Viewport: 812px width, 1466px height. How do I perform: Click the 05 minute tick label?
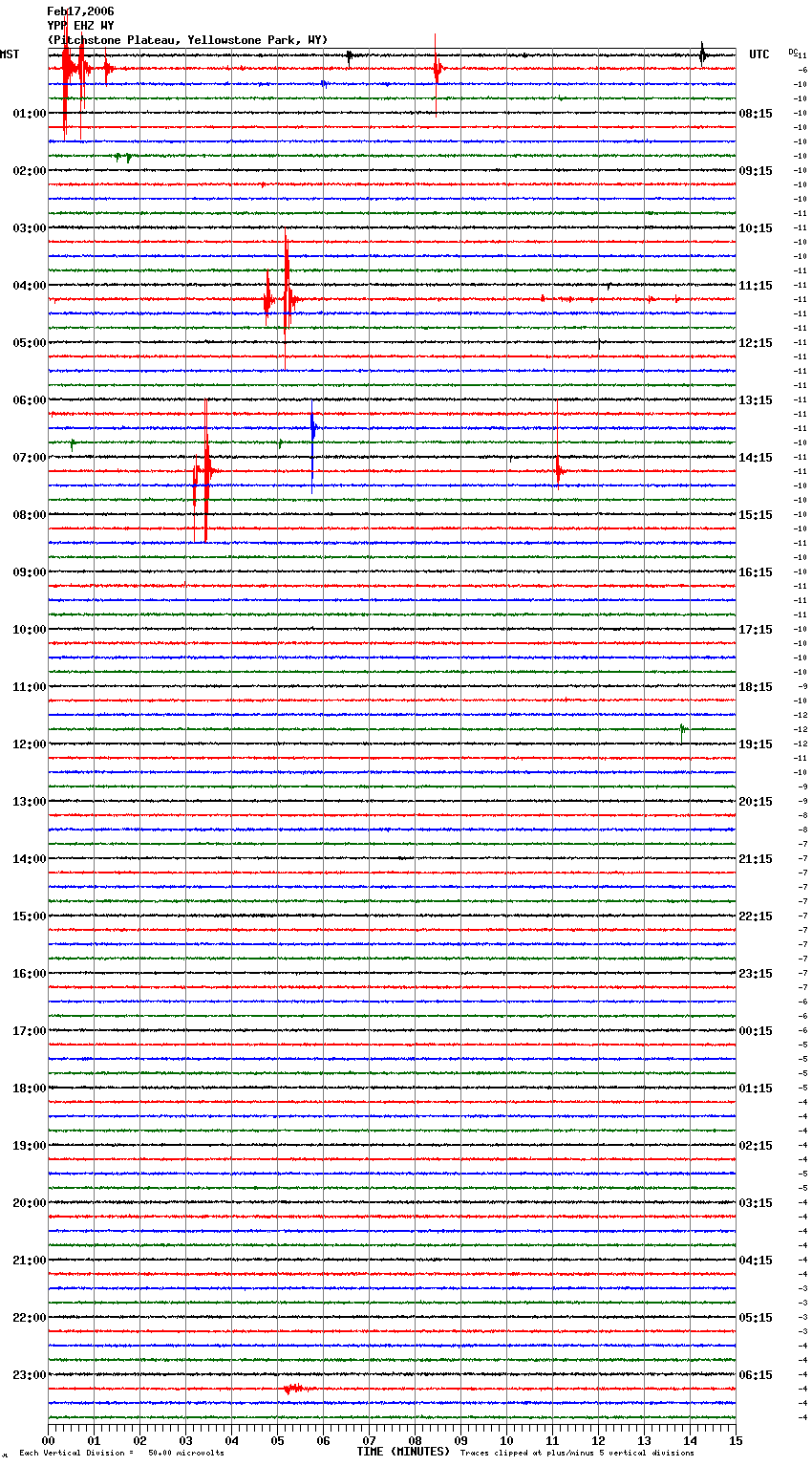277,1440
